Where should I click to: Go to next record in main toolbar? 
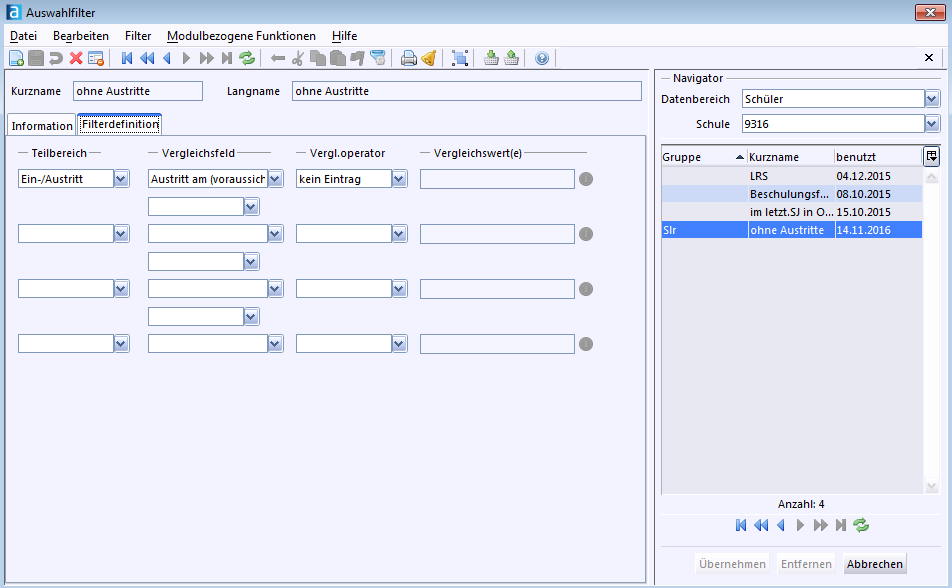click(x=186, y=58)
